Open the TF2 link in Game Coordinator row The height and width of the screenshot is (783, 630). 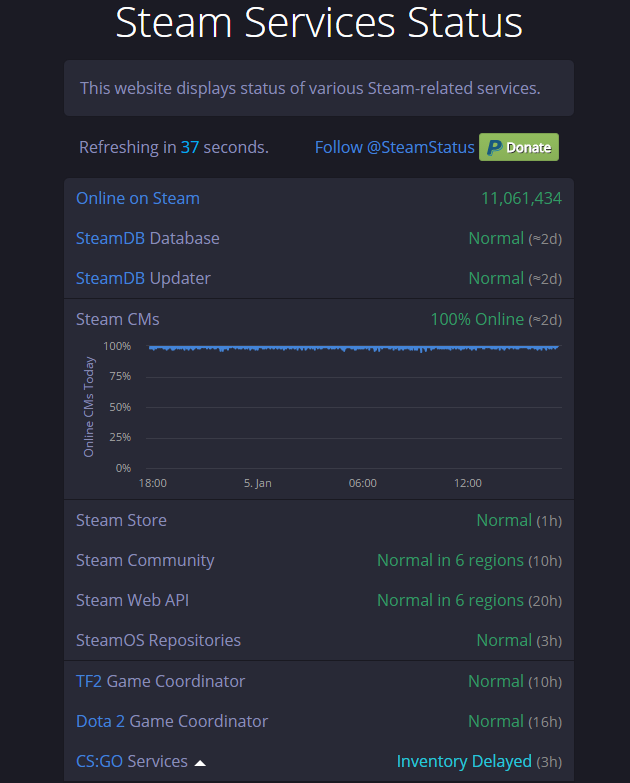[89, 681]
